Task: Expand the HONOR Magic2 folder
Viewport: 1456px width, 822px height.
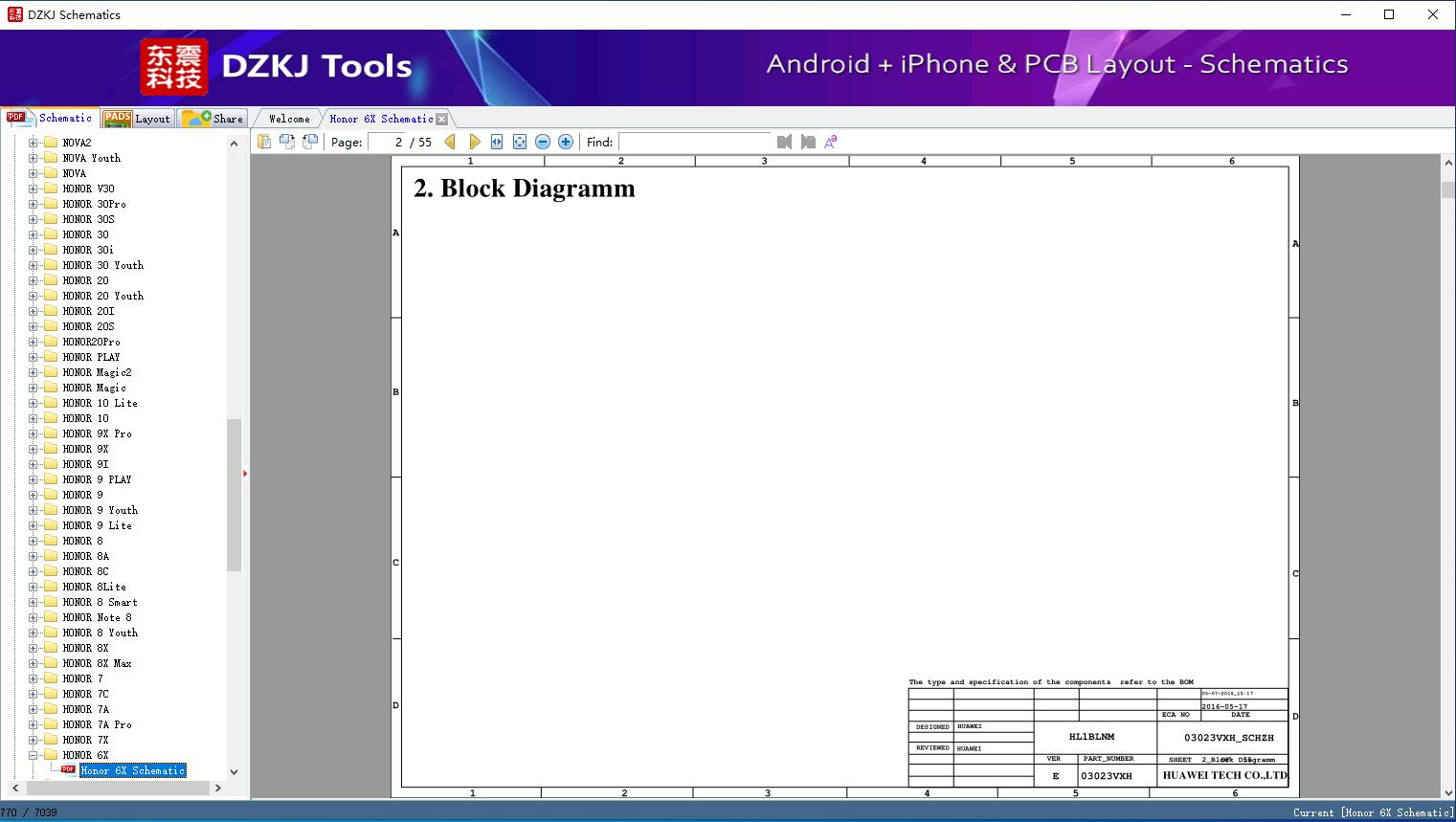Action: [x=34, y=372]
